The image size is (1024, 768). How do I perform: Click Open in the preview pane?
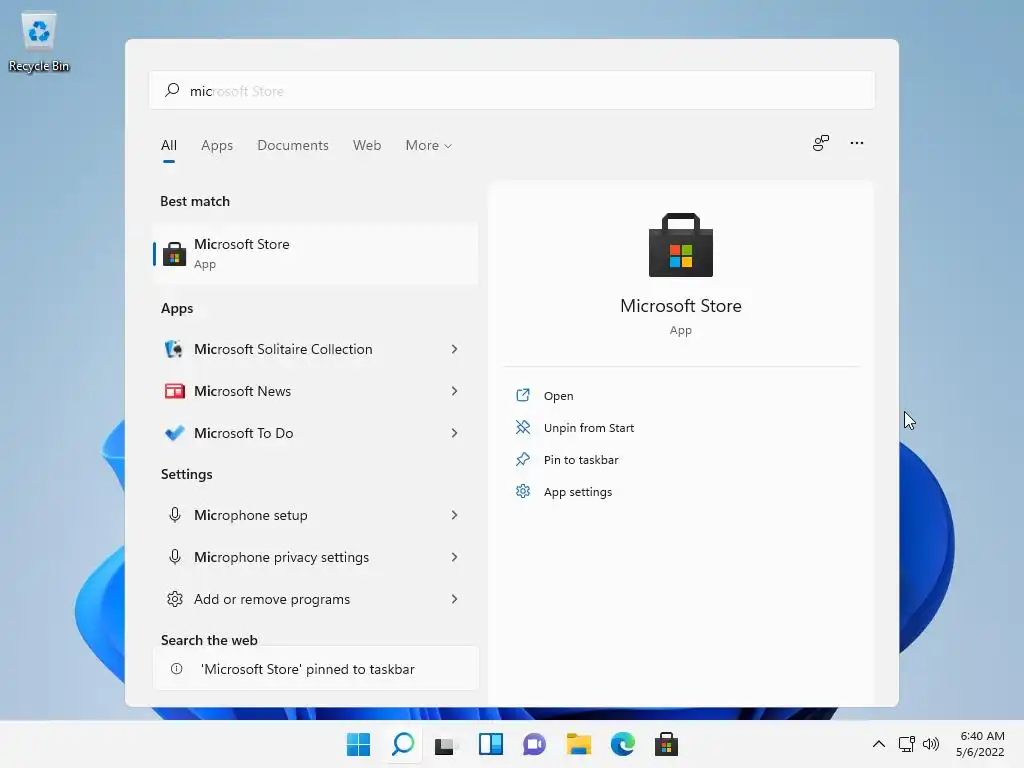pos(558,396)
